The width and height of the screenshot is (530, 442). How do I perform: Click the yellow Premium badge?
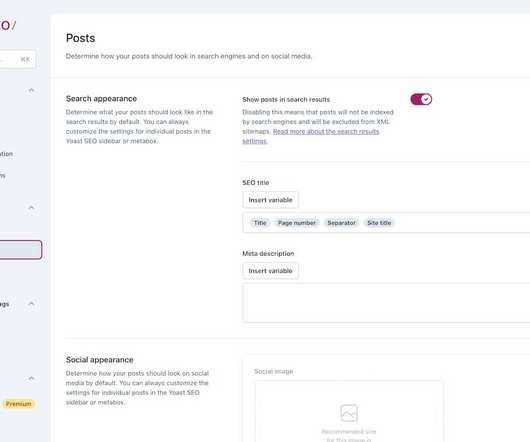point(19,404)
